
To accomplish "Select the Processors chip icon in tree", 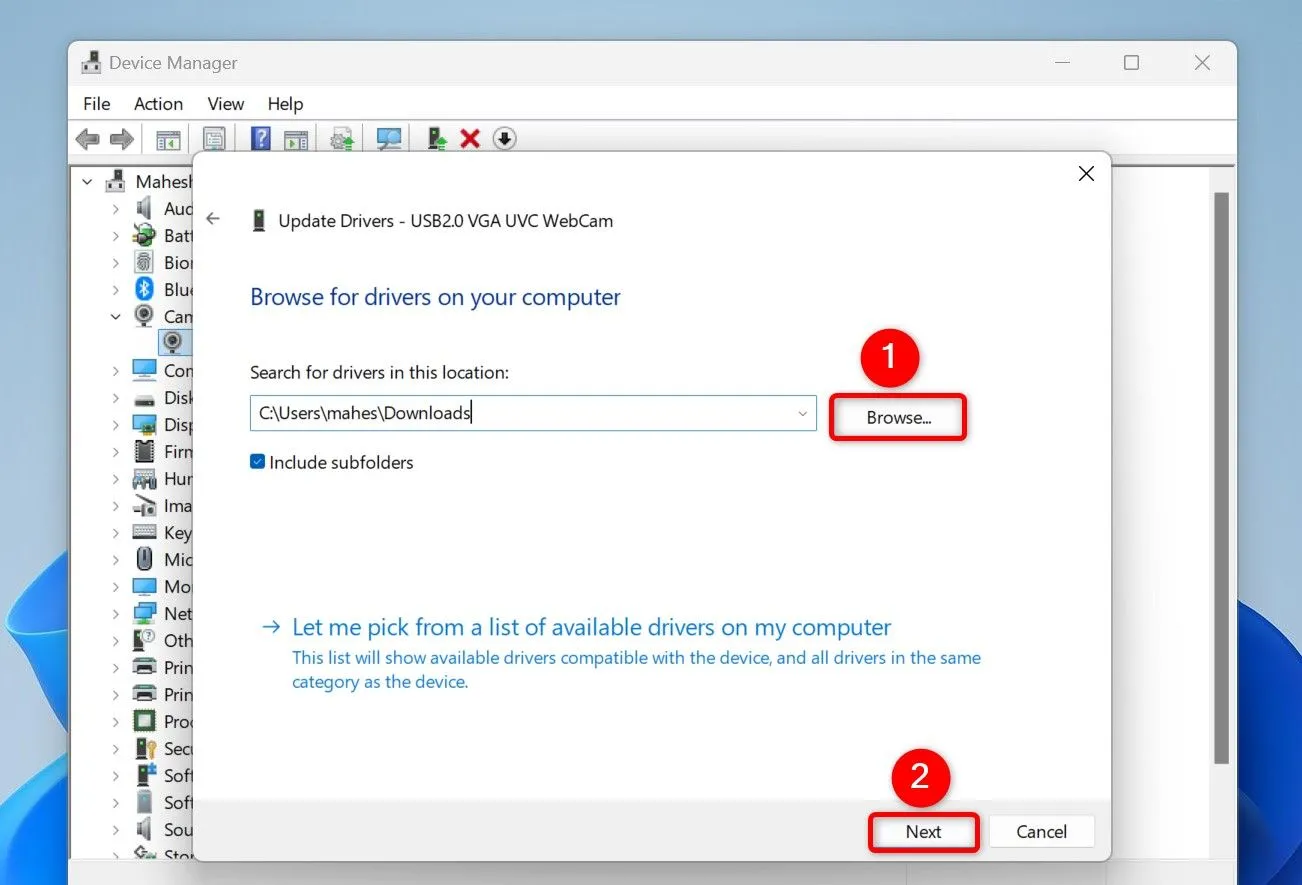I will point(145,721).
